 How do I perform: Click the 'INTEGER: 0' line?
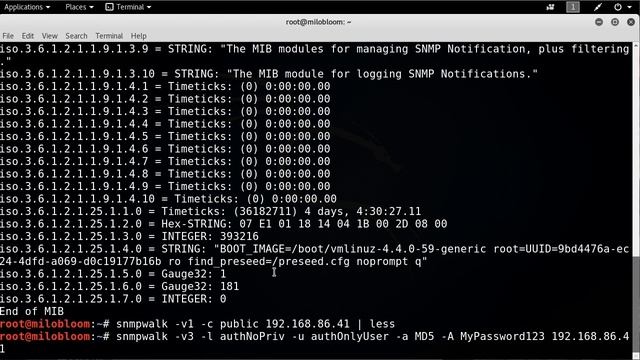coord(113,299)
